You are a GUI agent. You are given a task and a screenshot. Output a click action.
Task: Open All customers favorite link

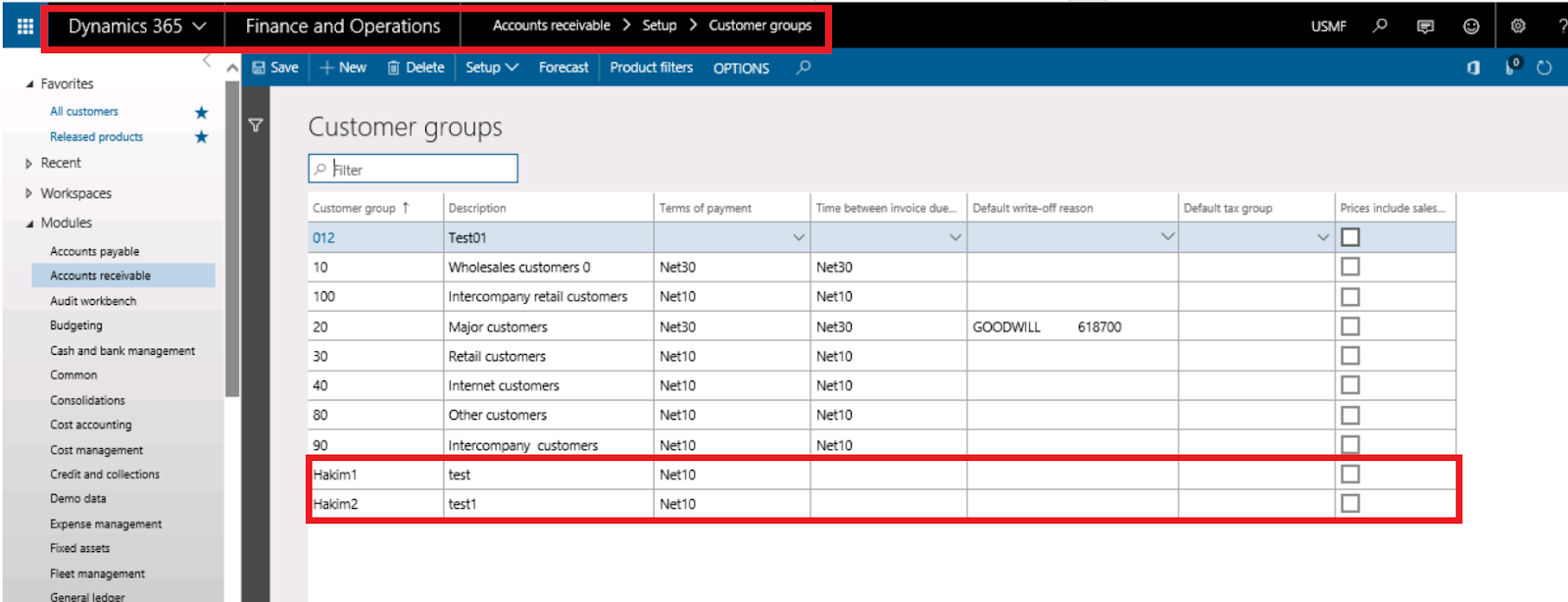[x=84, y=112]
